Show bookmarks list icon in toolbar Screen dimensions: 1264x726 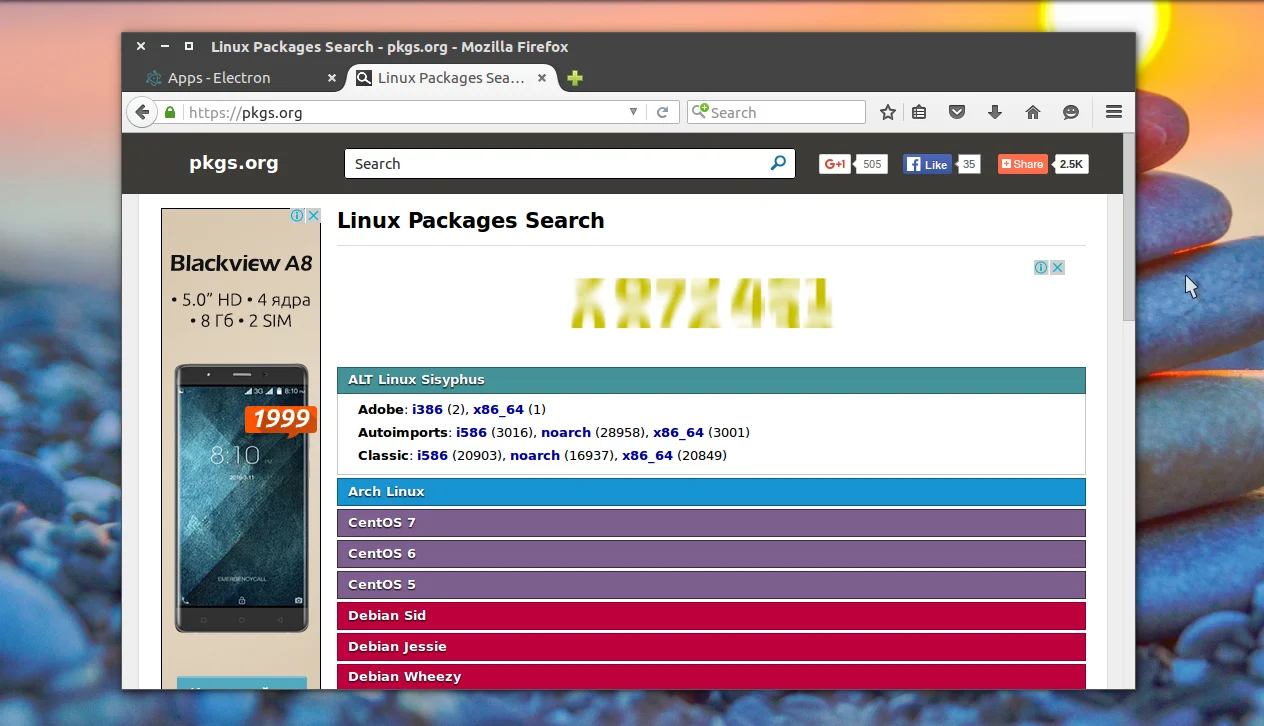click(x=919, y=113)
